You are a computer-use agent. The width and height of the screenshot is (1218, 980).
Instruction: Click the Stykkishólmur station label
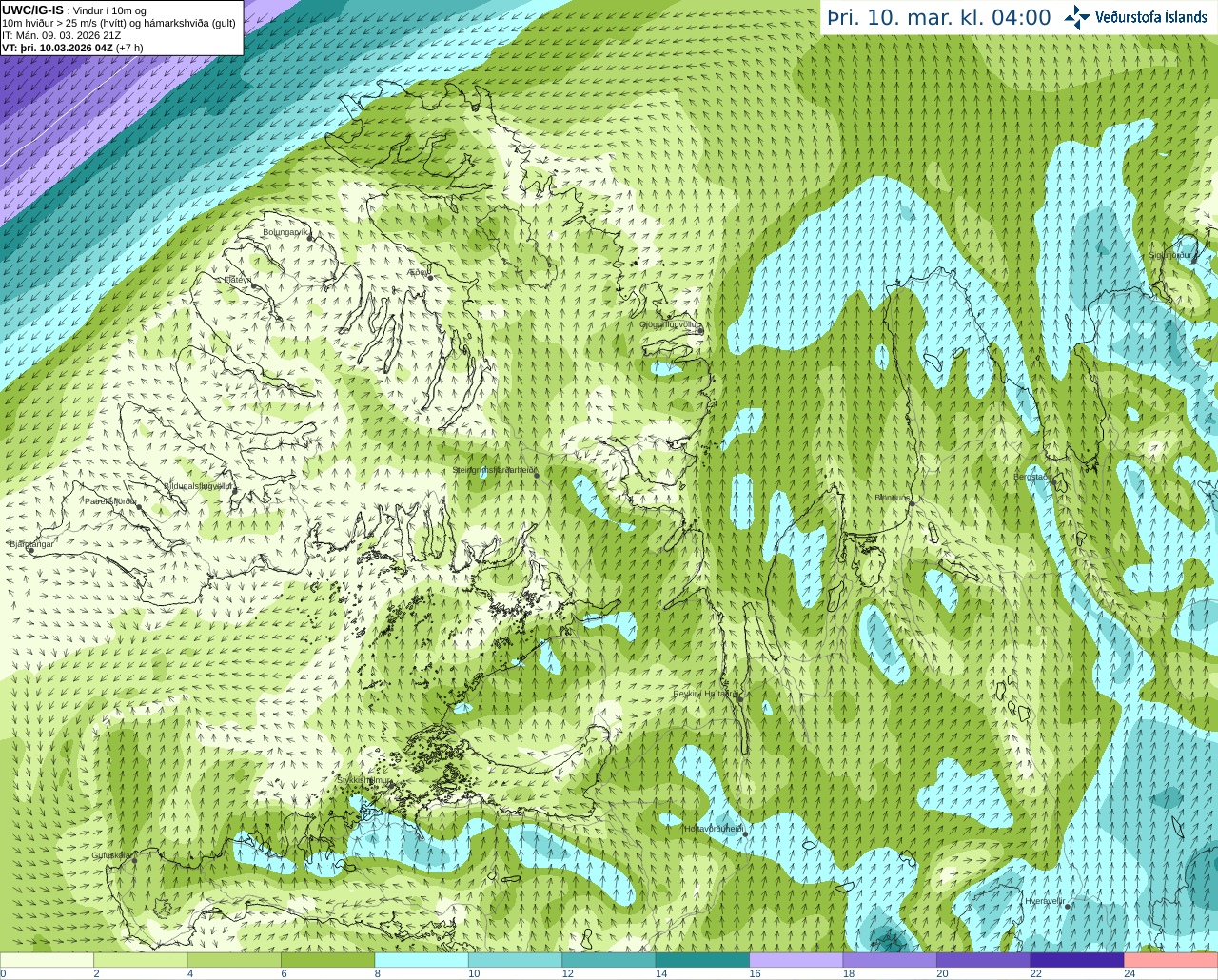pos(363,780)
